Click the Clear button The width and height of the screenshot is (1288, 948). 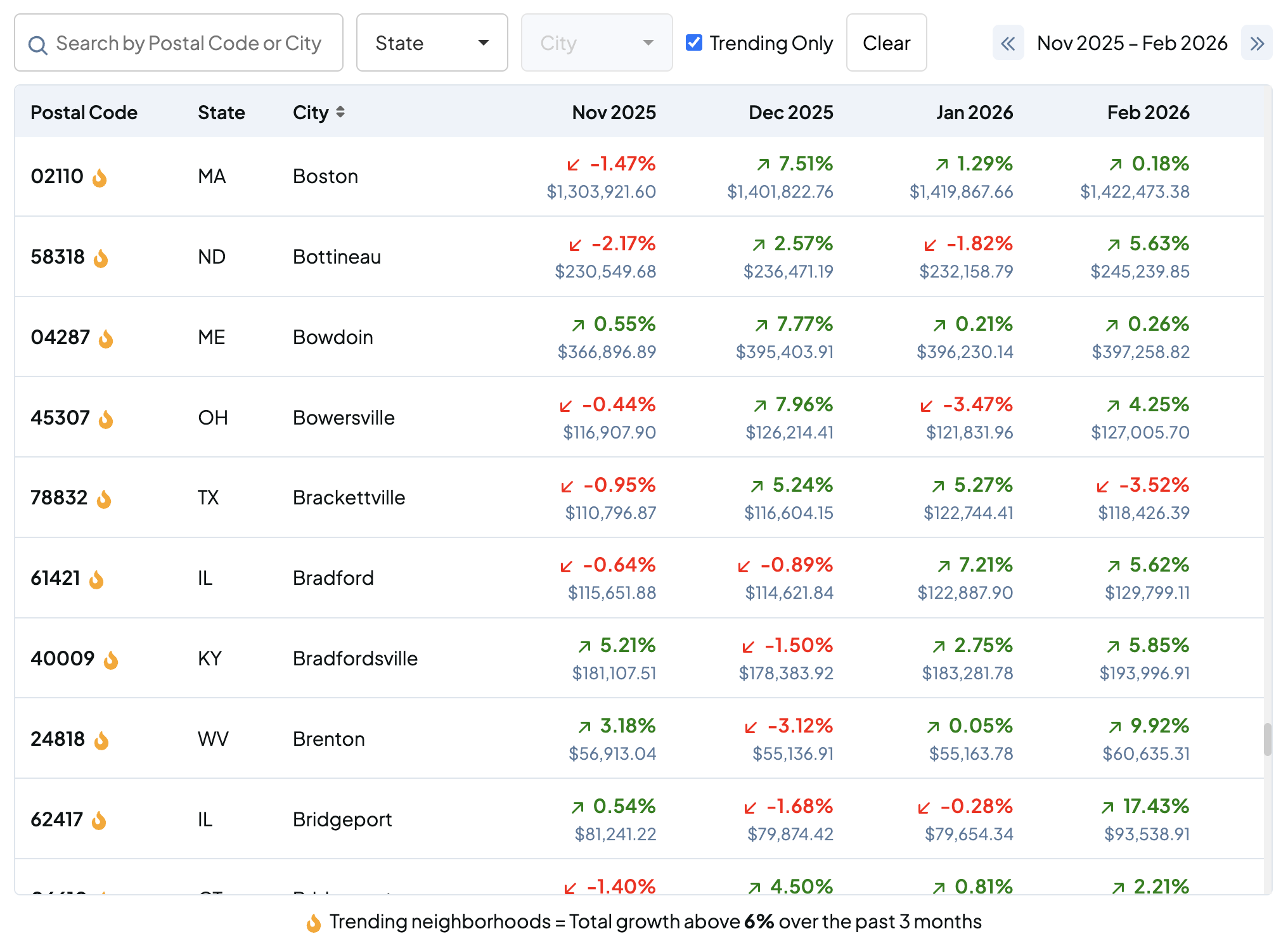886,42
